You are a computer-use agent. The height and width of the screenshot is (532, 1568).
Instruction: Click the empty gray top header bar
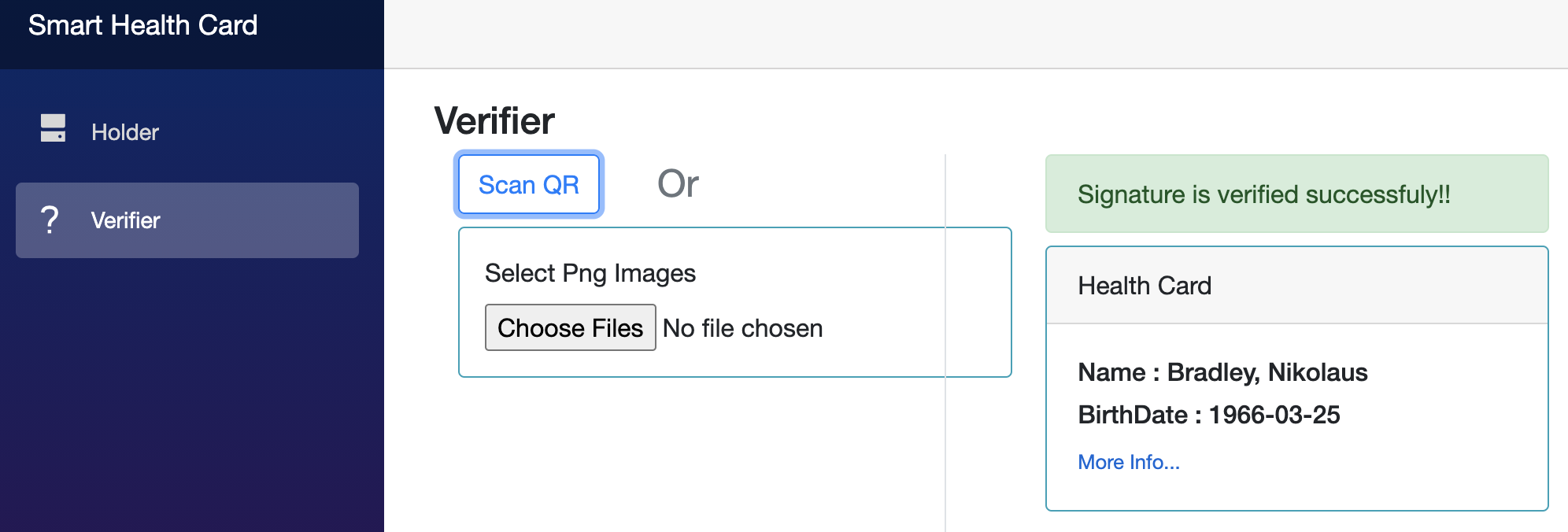[x=976, y=34]
